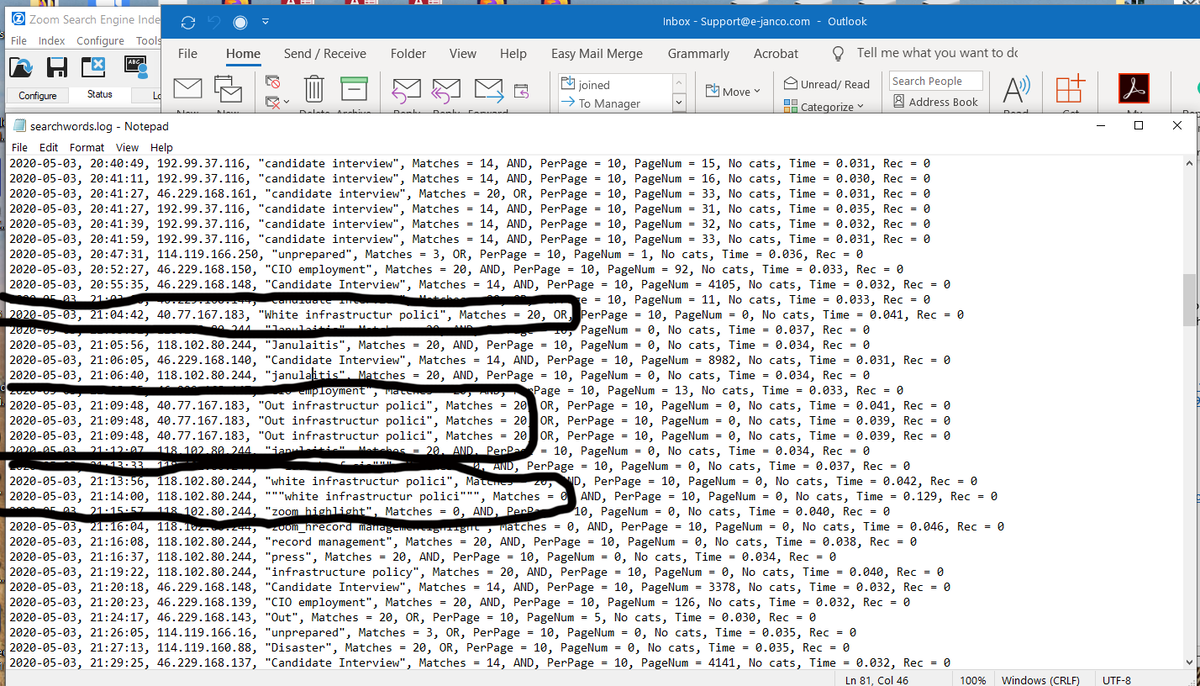
Task: Click the Forward icon in Outlook
Action: (x=488, y=92)
